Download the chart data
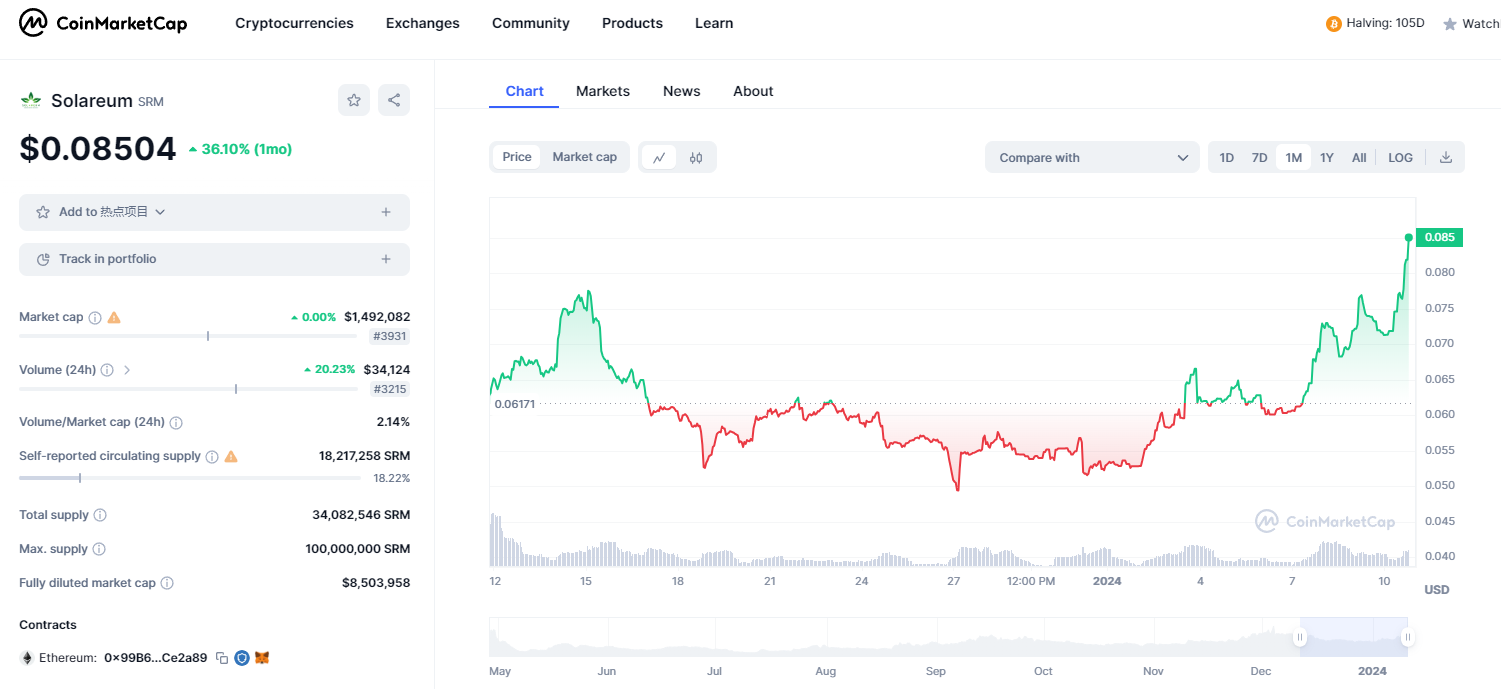This screenshot has height=689, width=1501. click(1446, 157)
